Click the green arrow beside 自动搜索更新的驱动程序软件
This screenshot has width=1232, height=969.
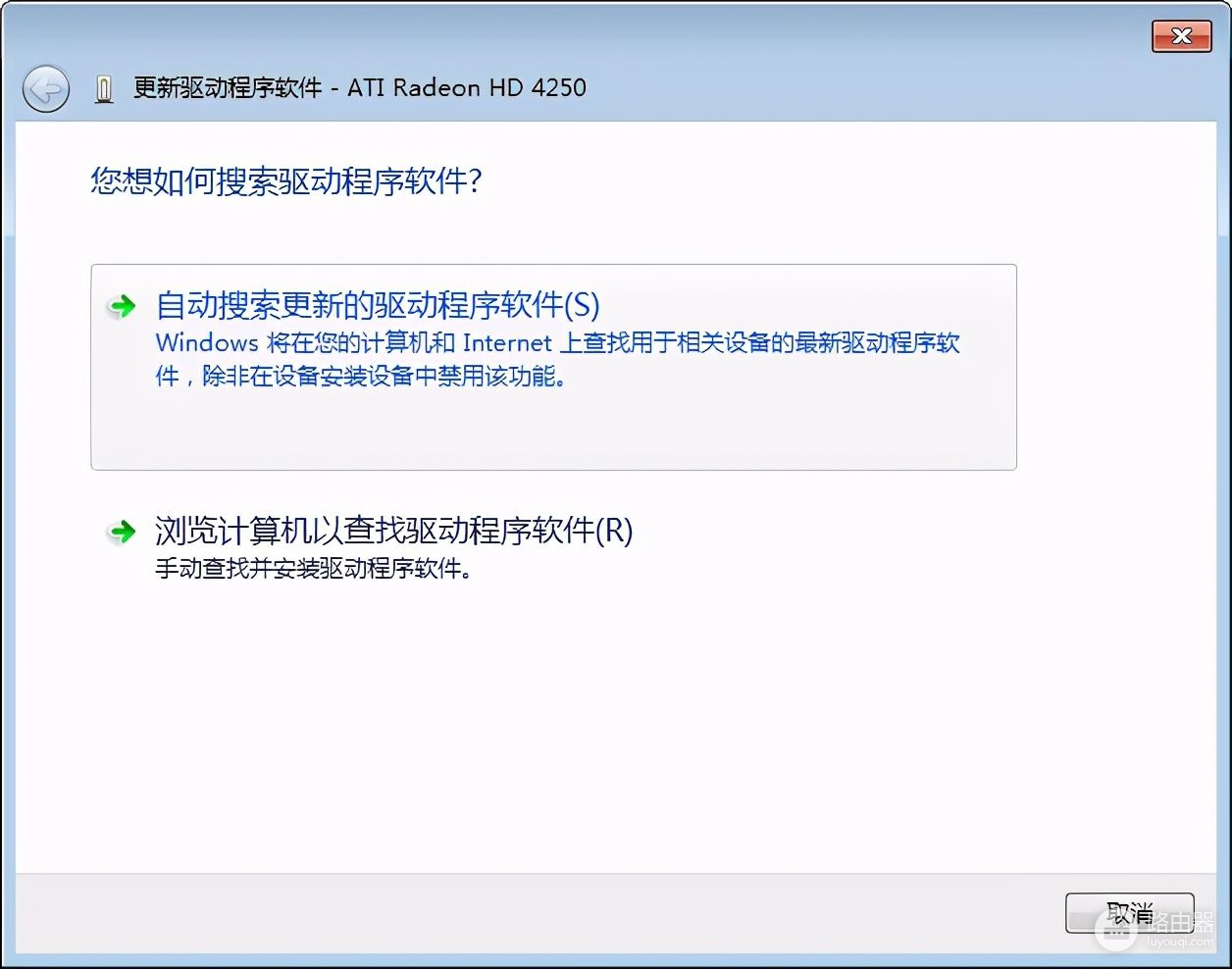click(x=122, y=307)
